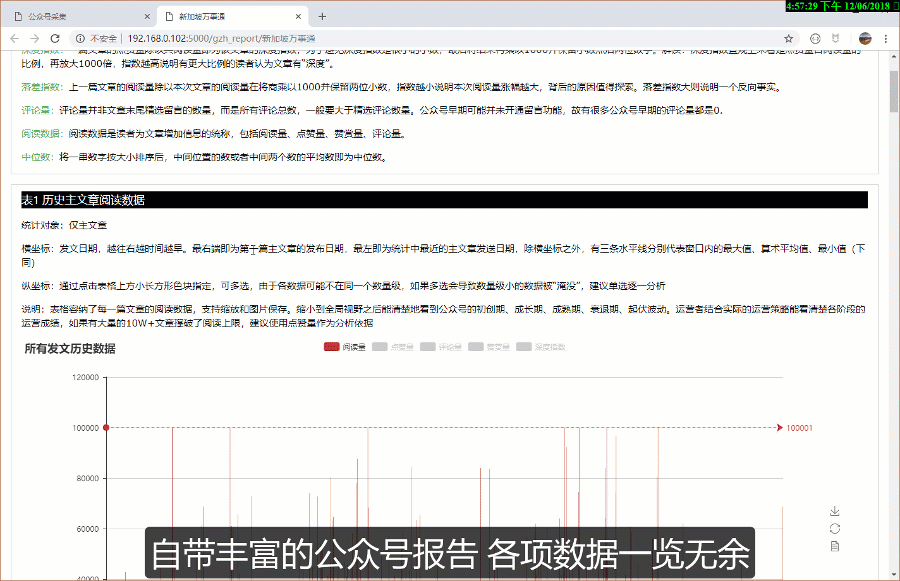Click the 统计对象：仅主文章 line
900x581 pixels.
tap(64, 225)
